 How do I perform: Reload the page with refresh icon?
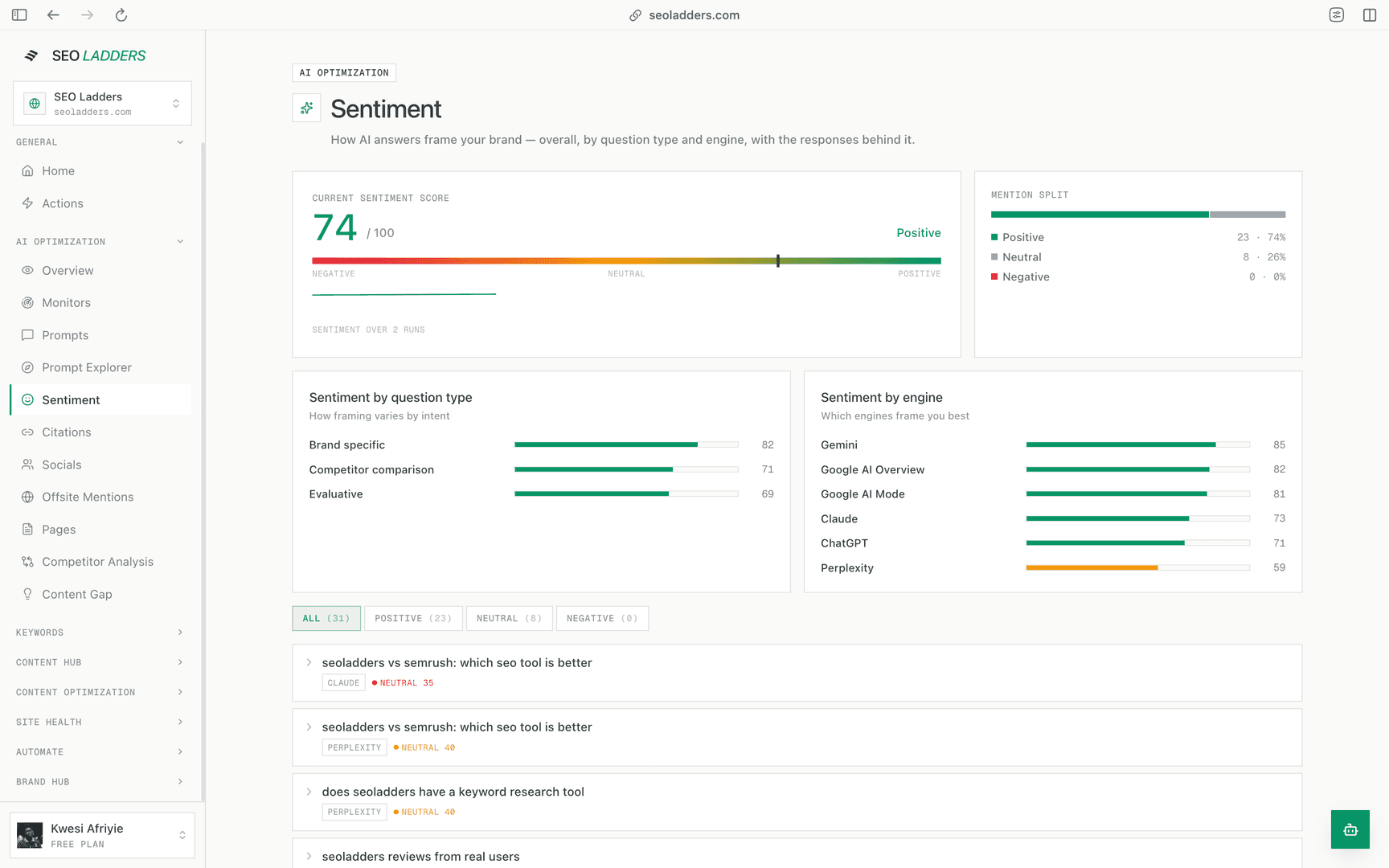pyautogui.click(x=121, y=15)
